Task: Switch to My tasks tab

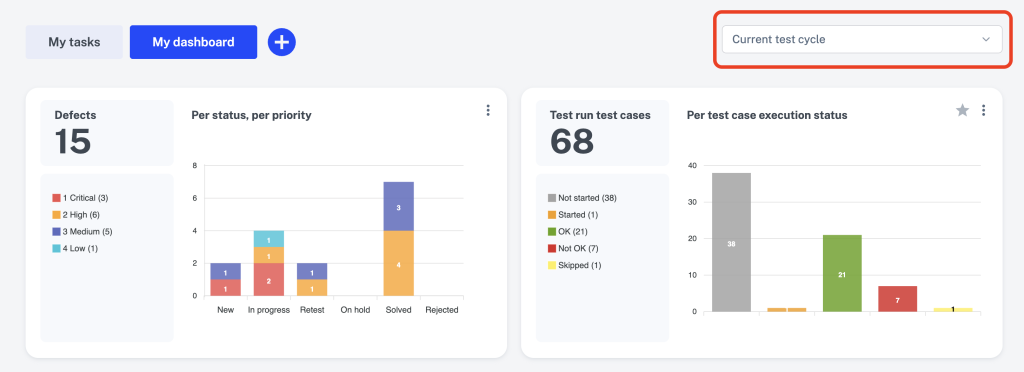Action: 74,42
